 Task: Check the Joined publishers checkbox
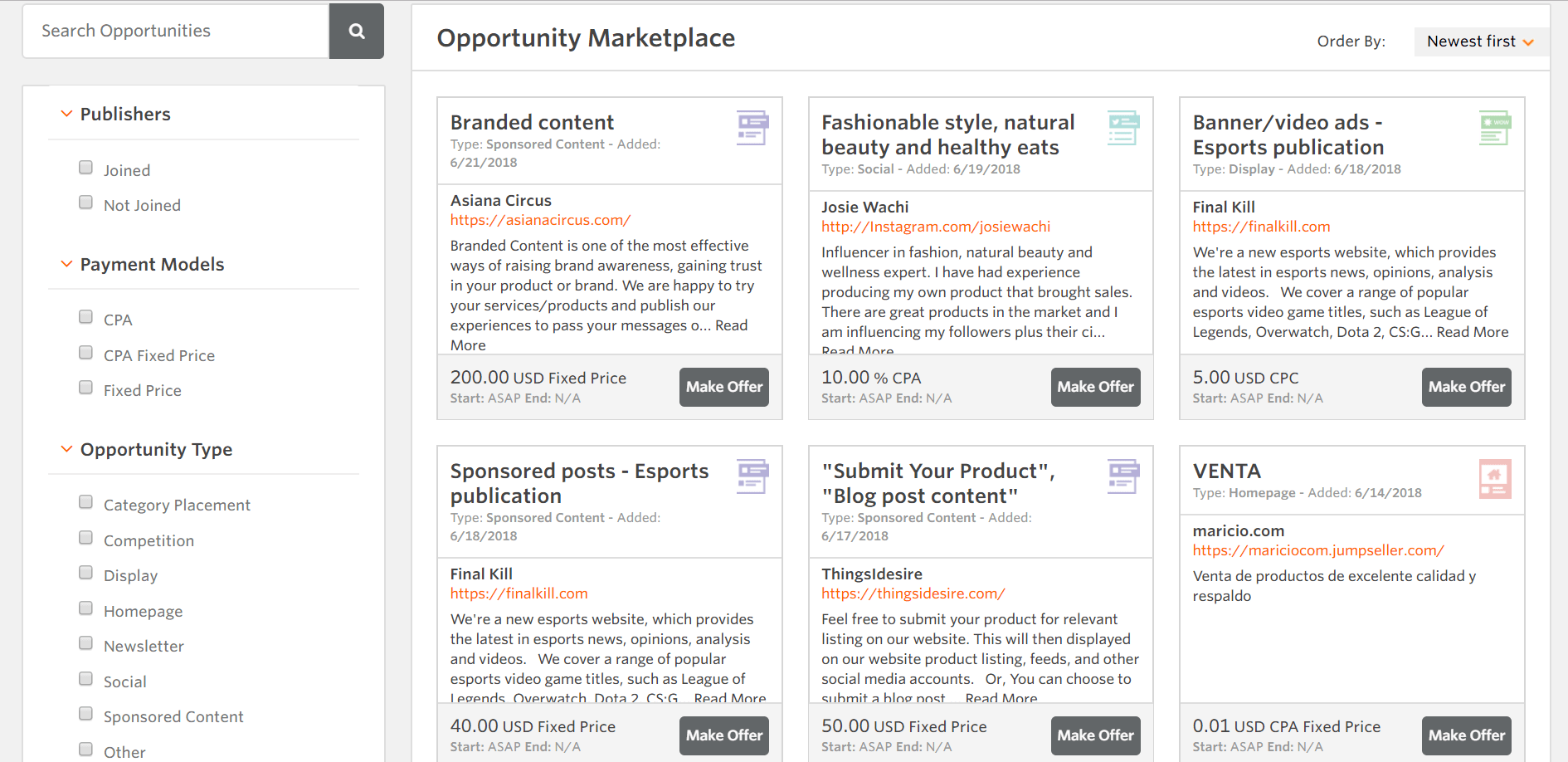tap(85, 168)
